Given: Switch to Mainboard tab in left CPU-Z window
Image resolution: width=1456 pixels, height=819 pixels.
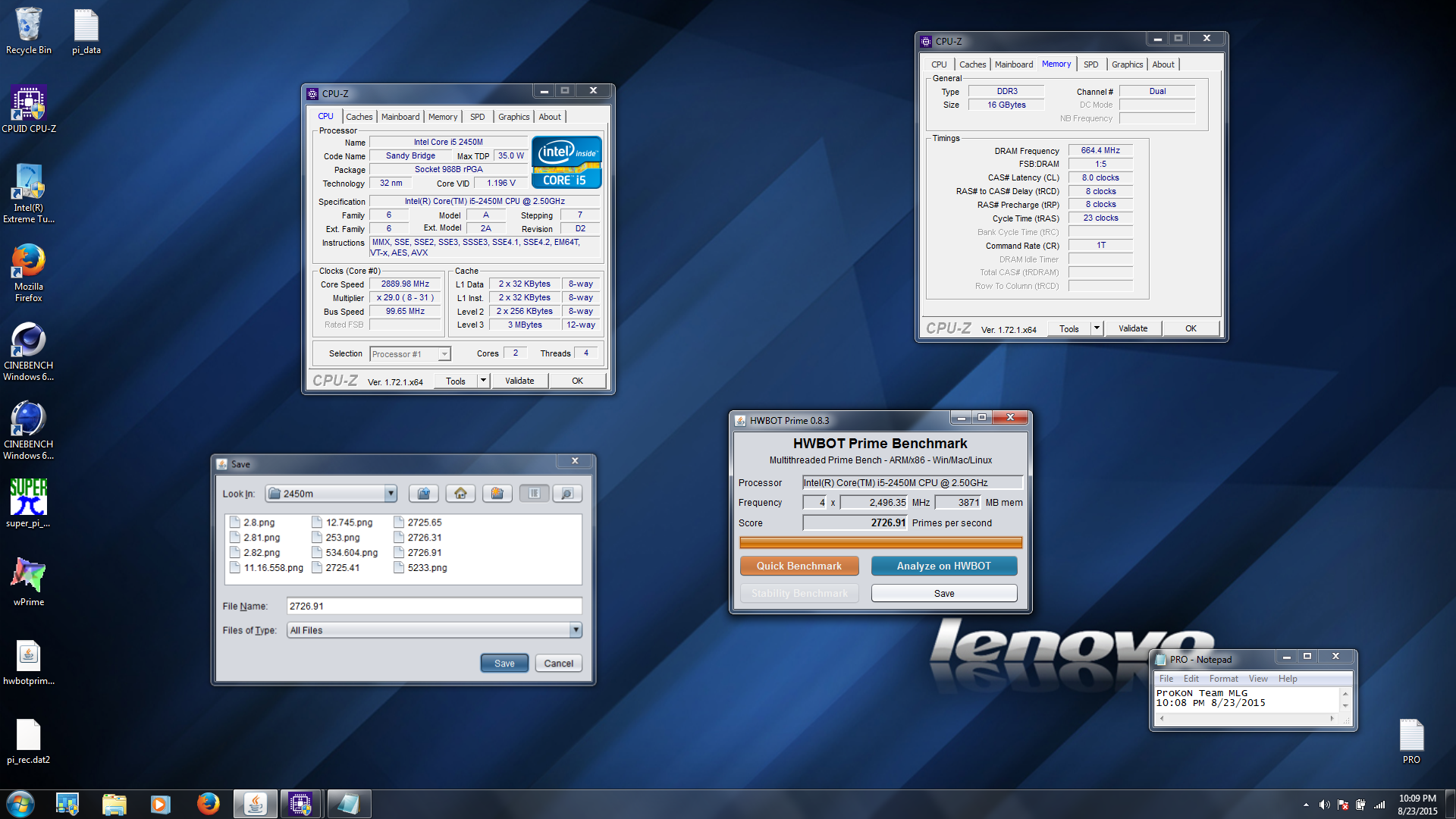Looking at the screenshot, I should click(400, 117).
